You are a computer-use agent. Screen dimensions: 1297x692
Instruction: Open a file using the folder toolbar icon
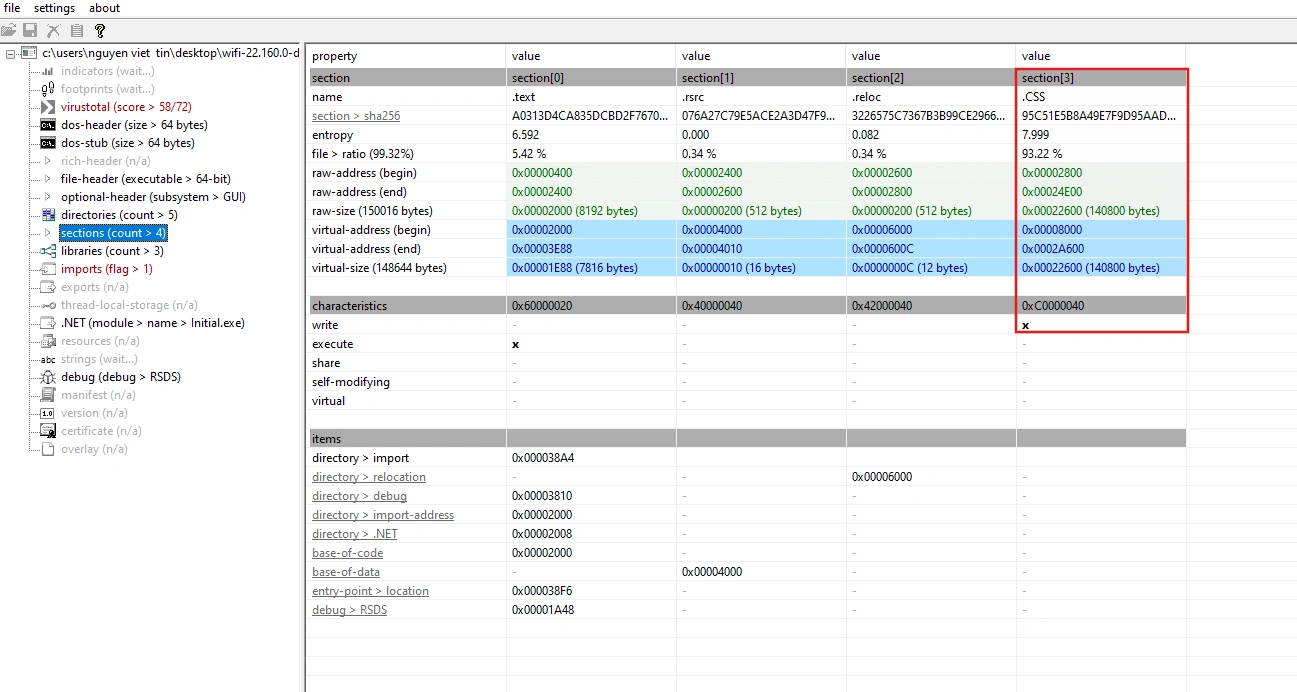pos(9,30)
